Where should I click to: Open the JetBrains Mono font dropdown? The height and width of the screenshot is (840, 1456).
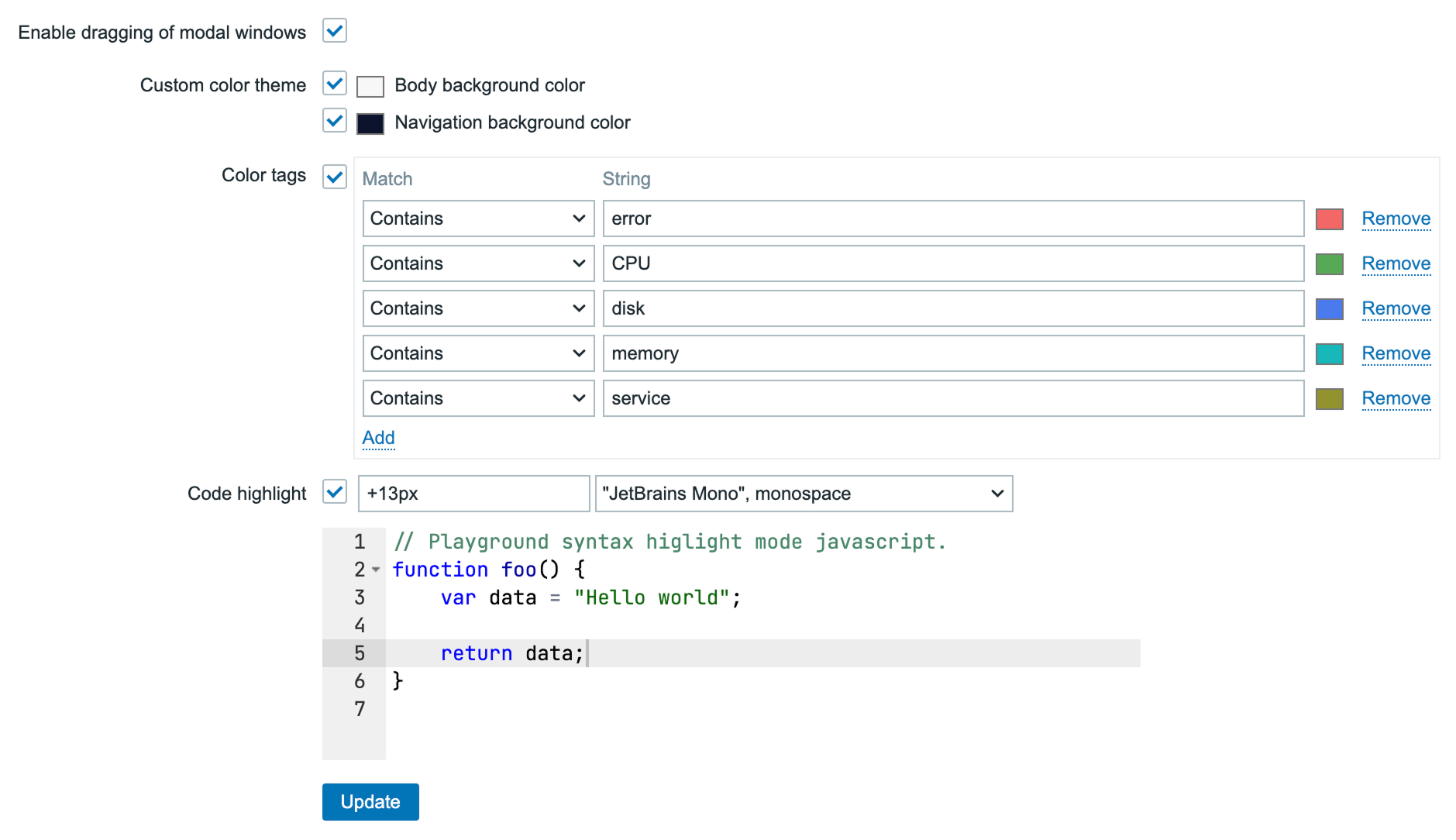(804, 494)
